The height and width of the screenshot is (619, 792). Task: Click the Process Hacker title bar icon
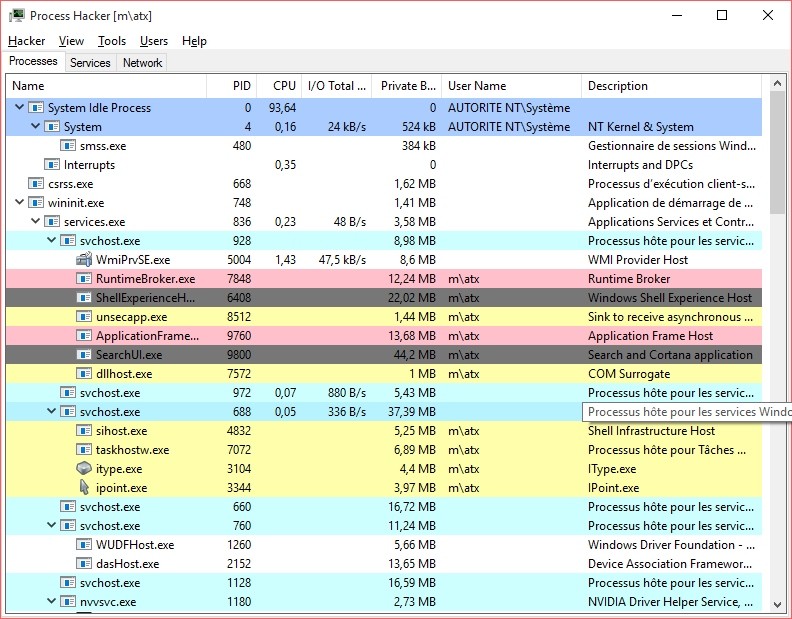click(17, 16)
